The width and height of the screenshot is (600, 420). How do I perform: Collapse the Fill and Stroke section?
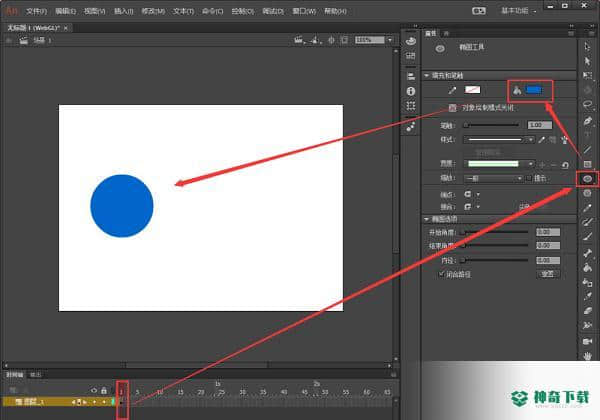pyautogui.click(x=427, y=75)
